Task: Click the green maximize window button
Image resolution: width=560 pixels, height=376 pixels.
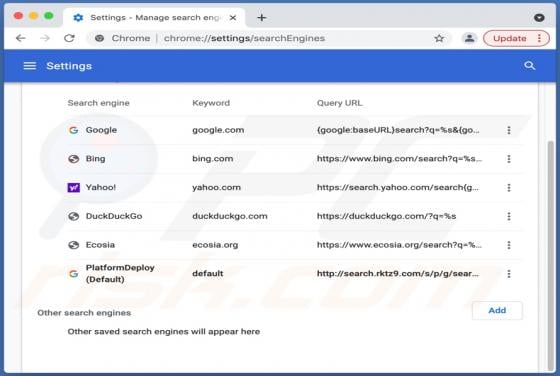Action: (x=49, y=16)
